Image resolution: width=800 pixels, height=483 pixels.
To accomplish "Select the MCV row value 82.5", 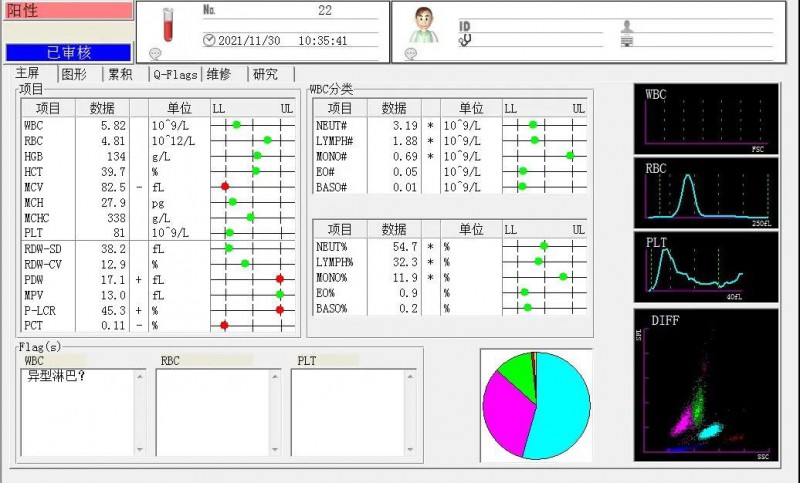I will pos(113,187).
